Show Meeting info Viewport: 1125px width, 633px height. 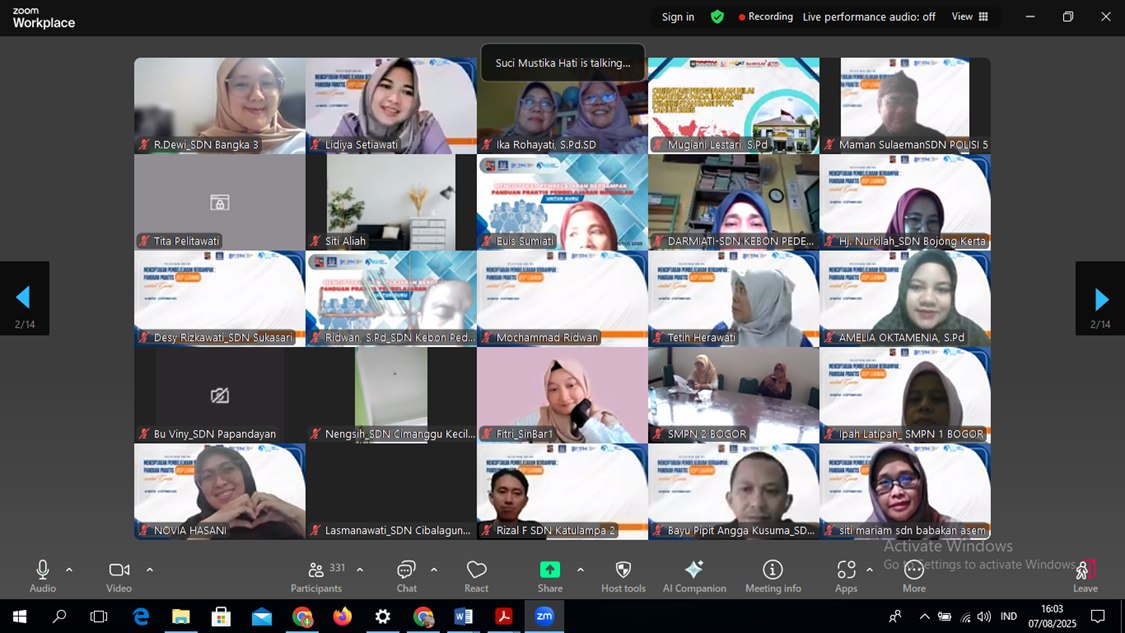[x=772, y=576]
